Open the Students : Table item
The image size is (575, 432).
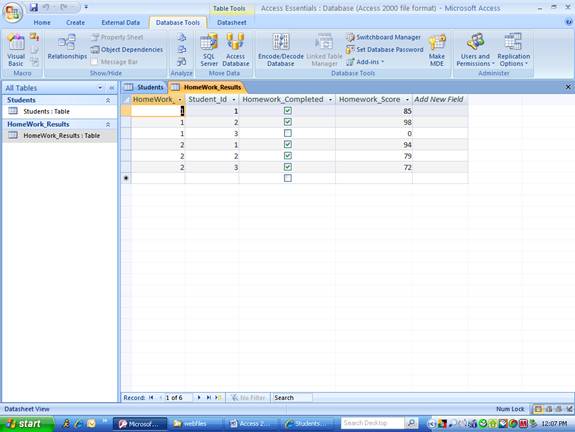[59, 111]
